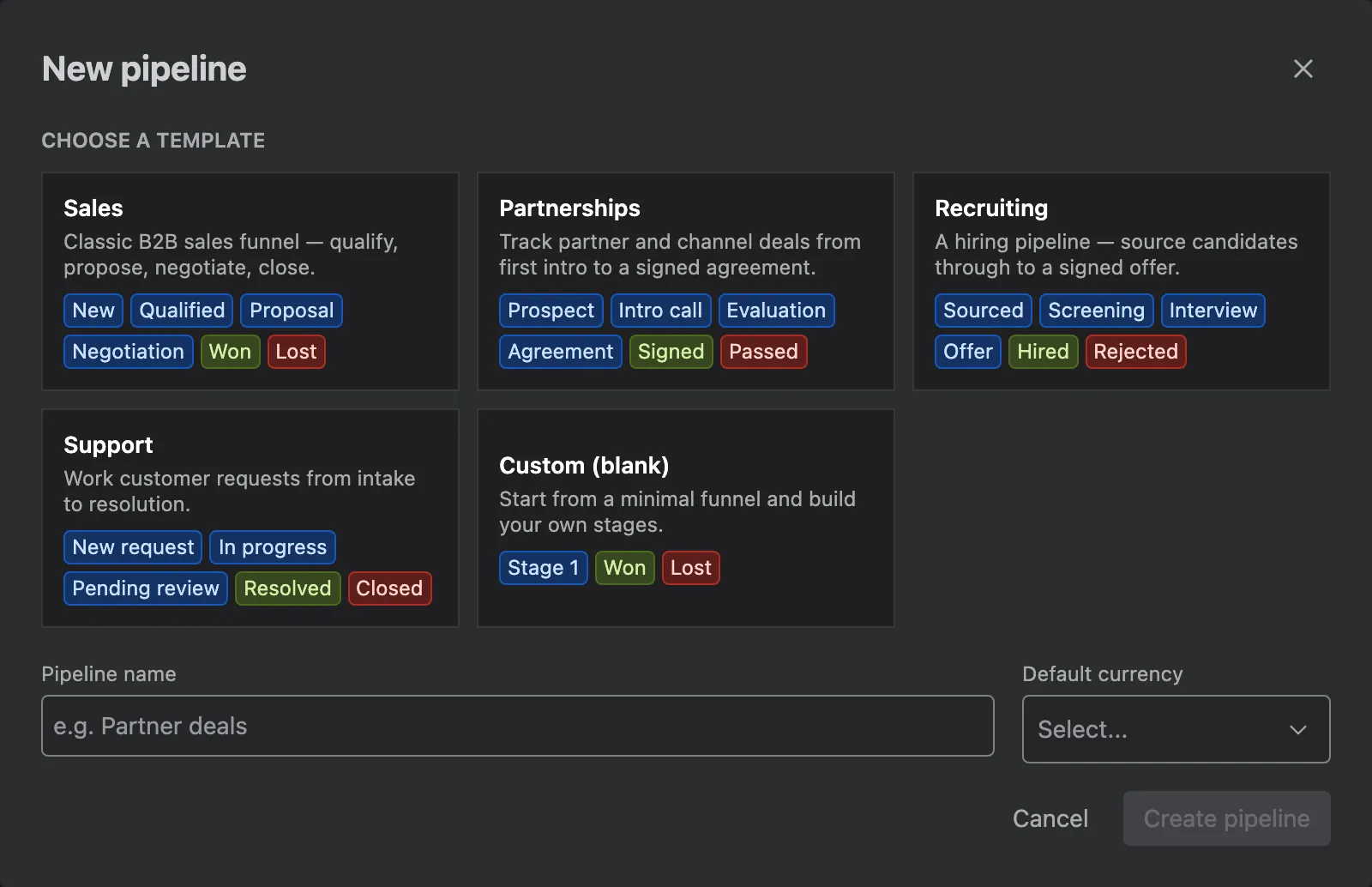Click the Create pipeline button
1372x887 pixels.
click(x=1227, y=818)
